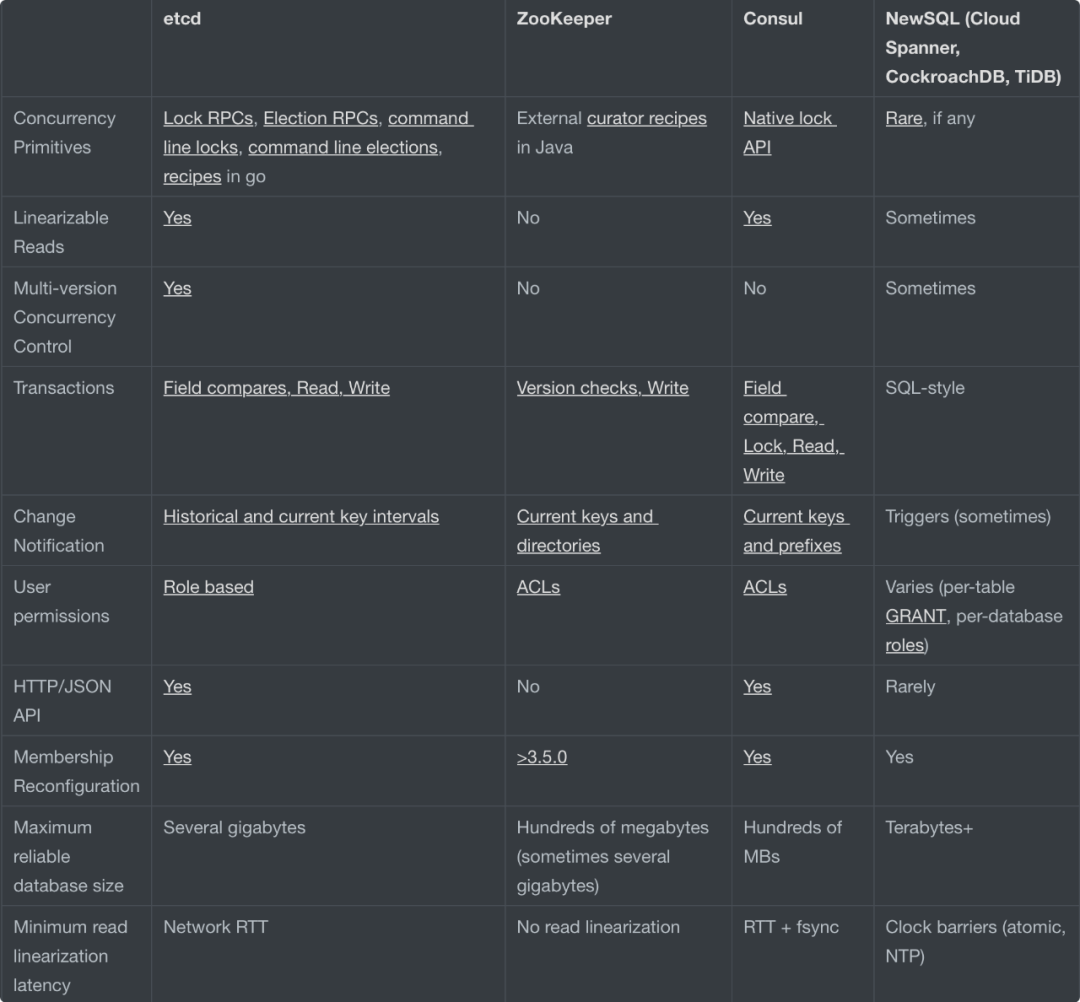Open Historical and current key intervals link
1080x1002 pixels.
[301, 516]
